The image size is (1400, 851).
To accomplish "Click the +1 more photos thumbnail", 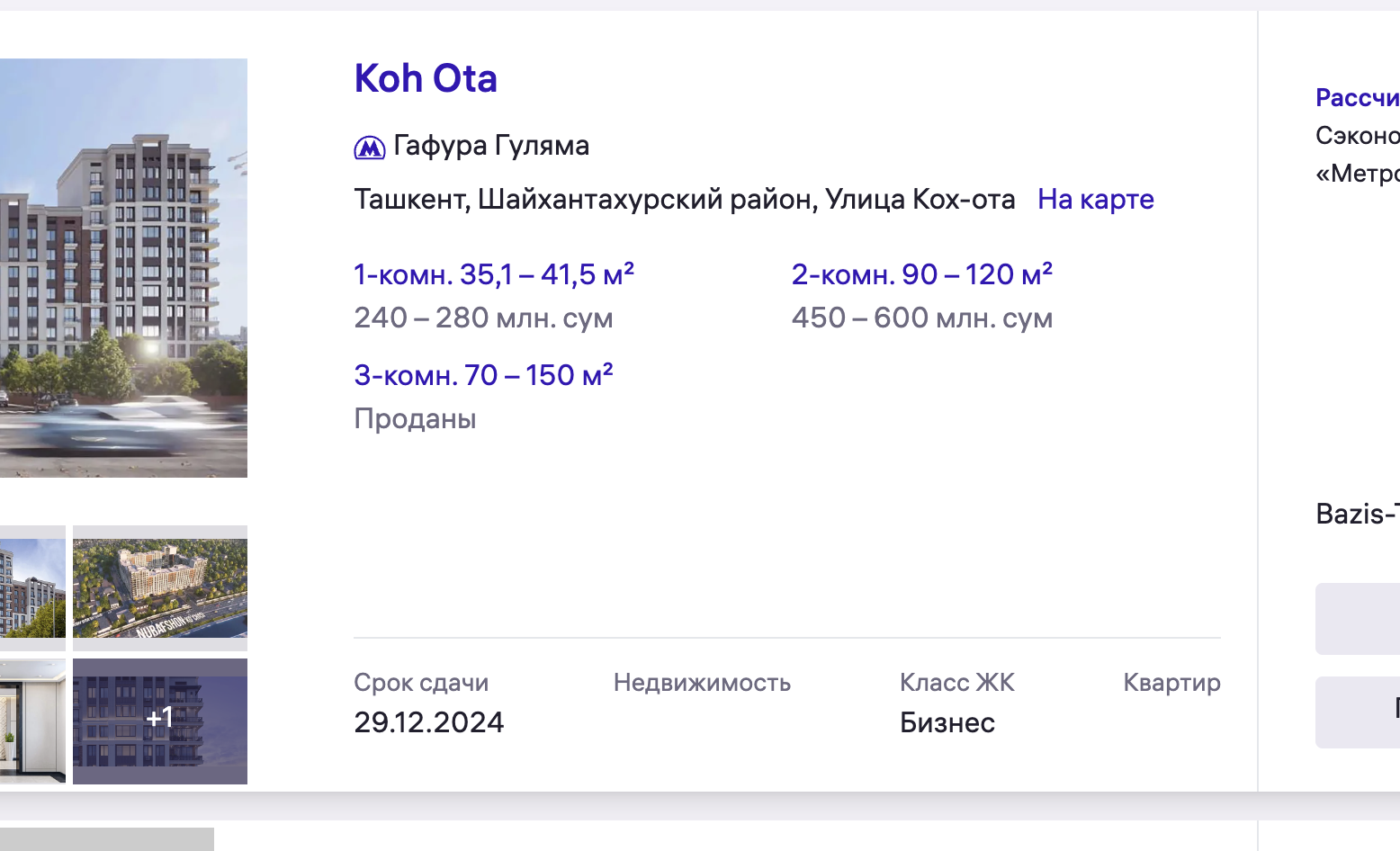I will 160,721.
